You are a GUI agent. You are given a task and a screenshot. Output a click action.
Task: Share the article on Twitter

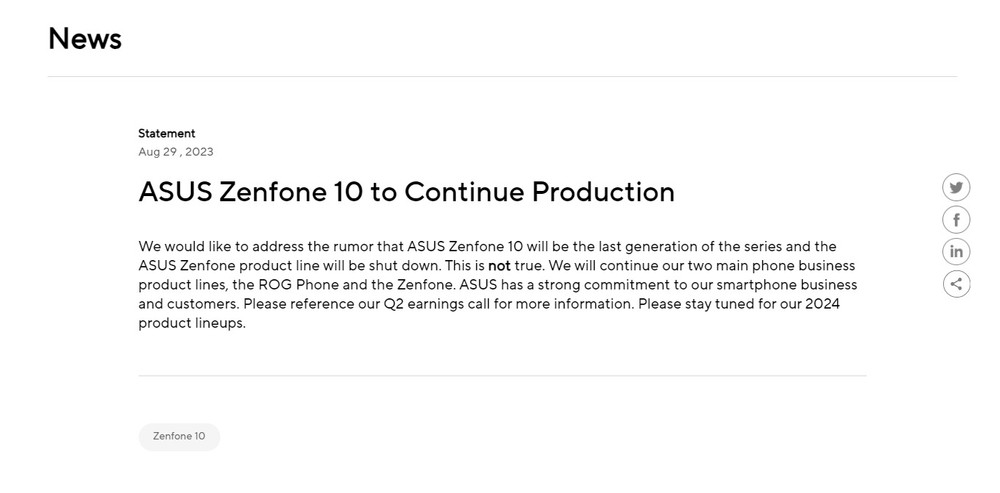pyautogui.click(x=956, y=188)
